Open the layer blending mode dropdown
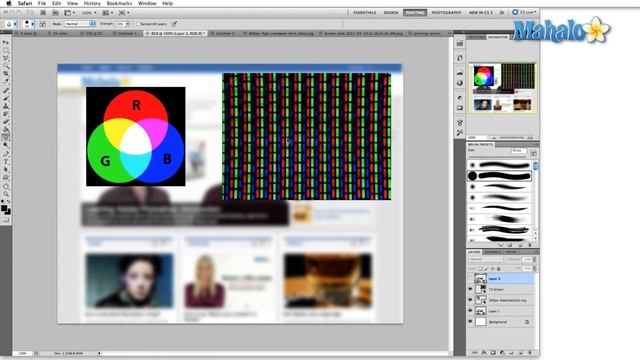Image resolution: width=640 pixels, height=360 pixels. 487,259
